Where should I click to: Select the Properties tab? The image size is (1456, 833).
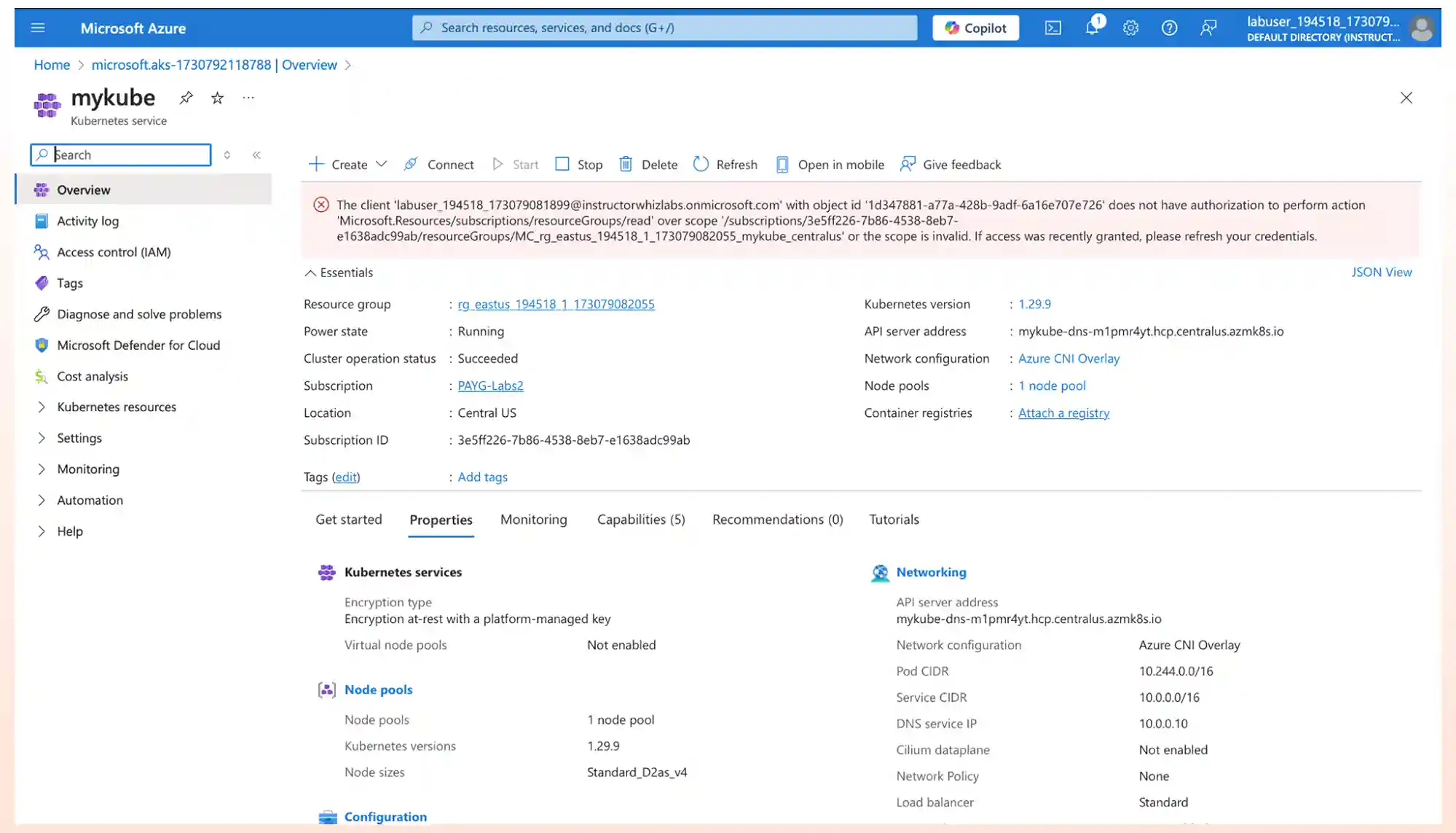(x=441, y=520)
